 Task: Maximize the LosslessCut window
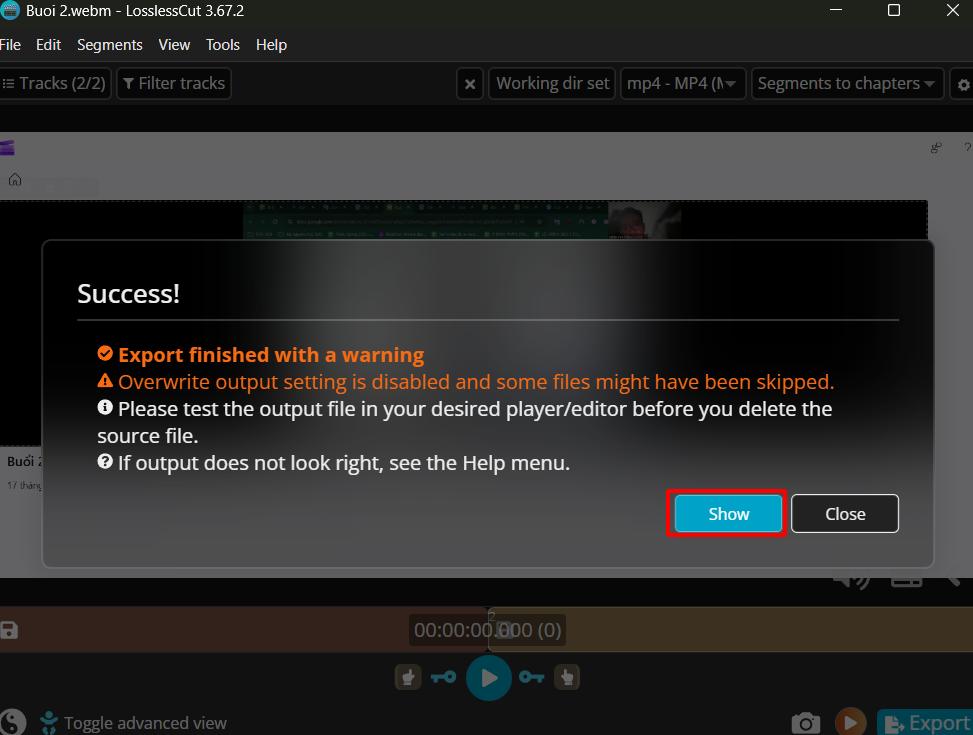click(894, 10)
